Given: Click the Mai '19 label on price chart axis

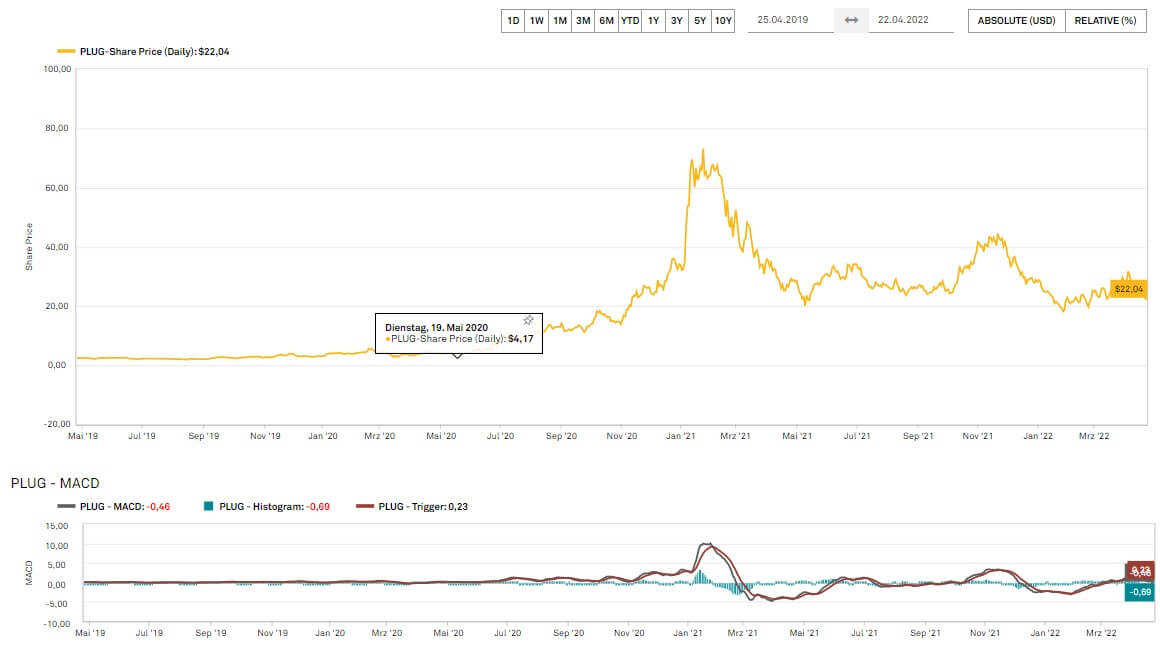Looking at the screenshot, I should pyautogui.click(x=83, y=436).
